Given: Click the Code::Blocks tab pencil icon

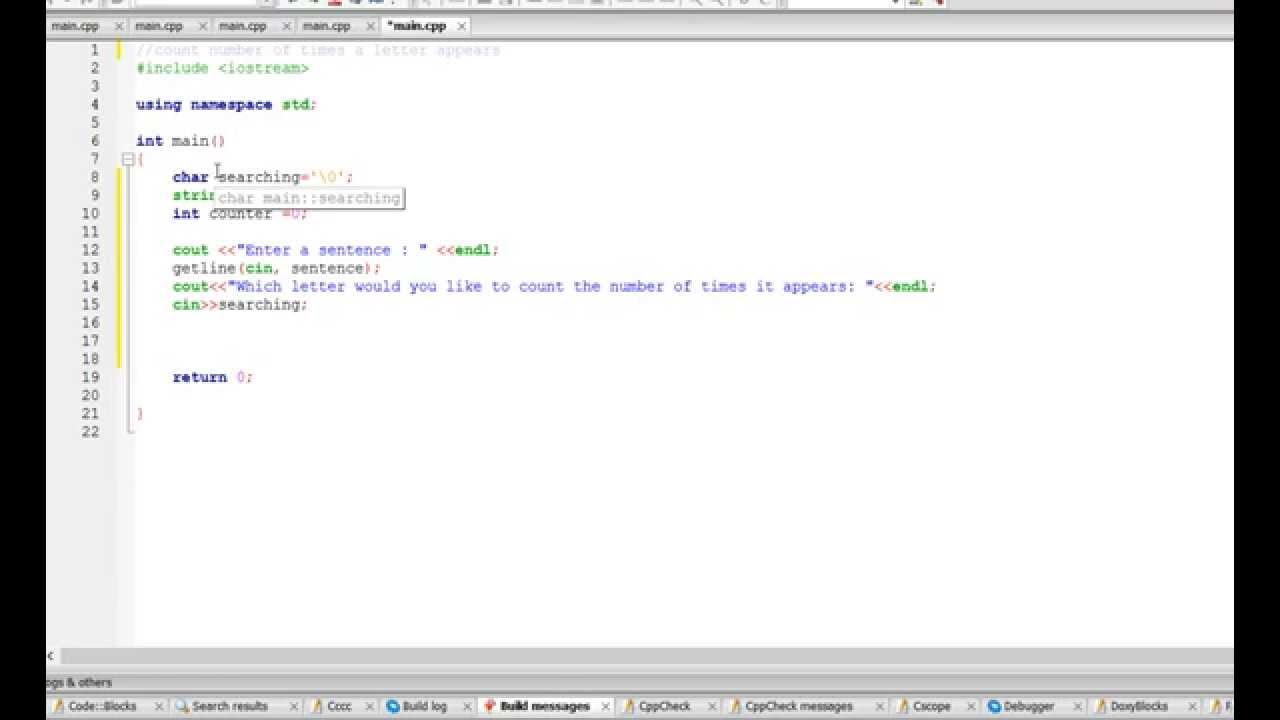Looking at the screenshot, I should [x=58, y=706].
